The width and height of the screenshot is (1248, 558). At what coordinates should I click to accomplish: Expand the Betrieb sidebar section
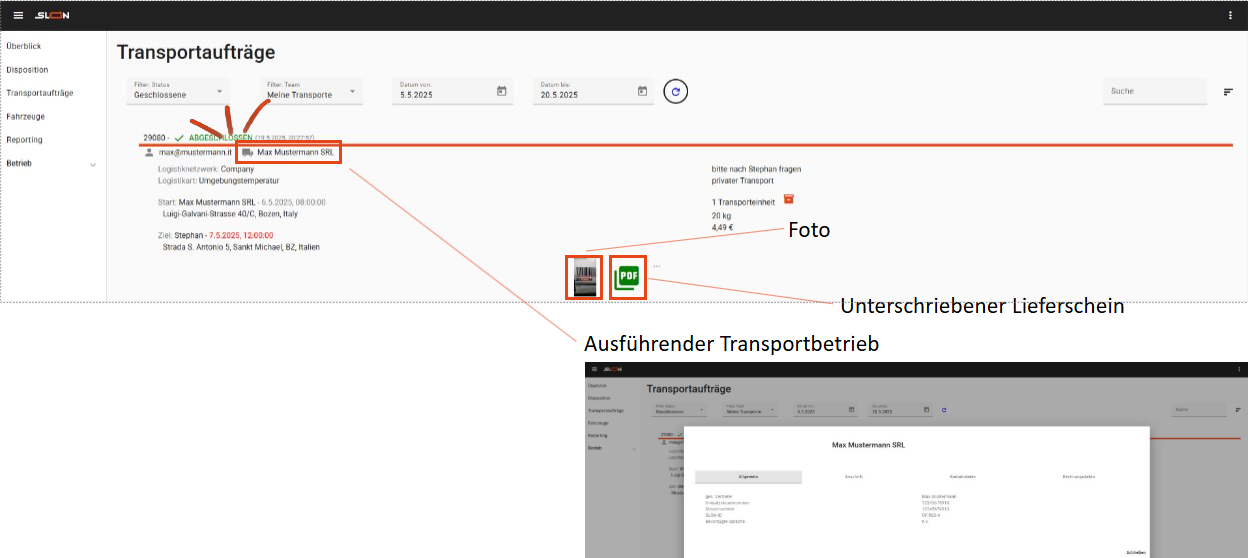93,164
